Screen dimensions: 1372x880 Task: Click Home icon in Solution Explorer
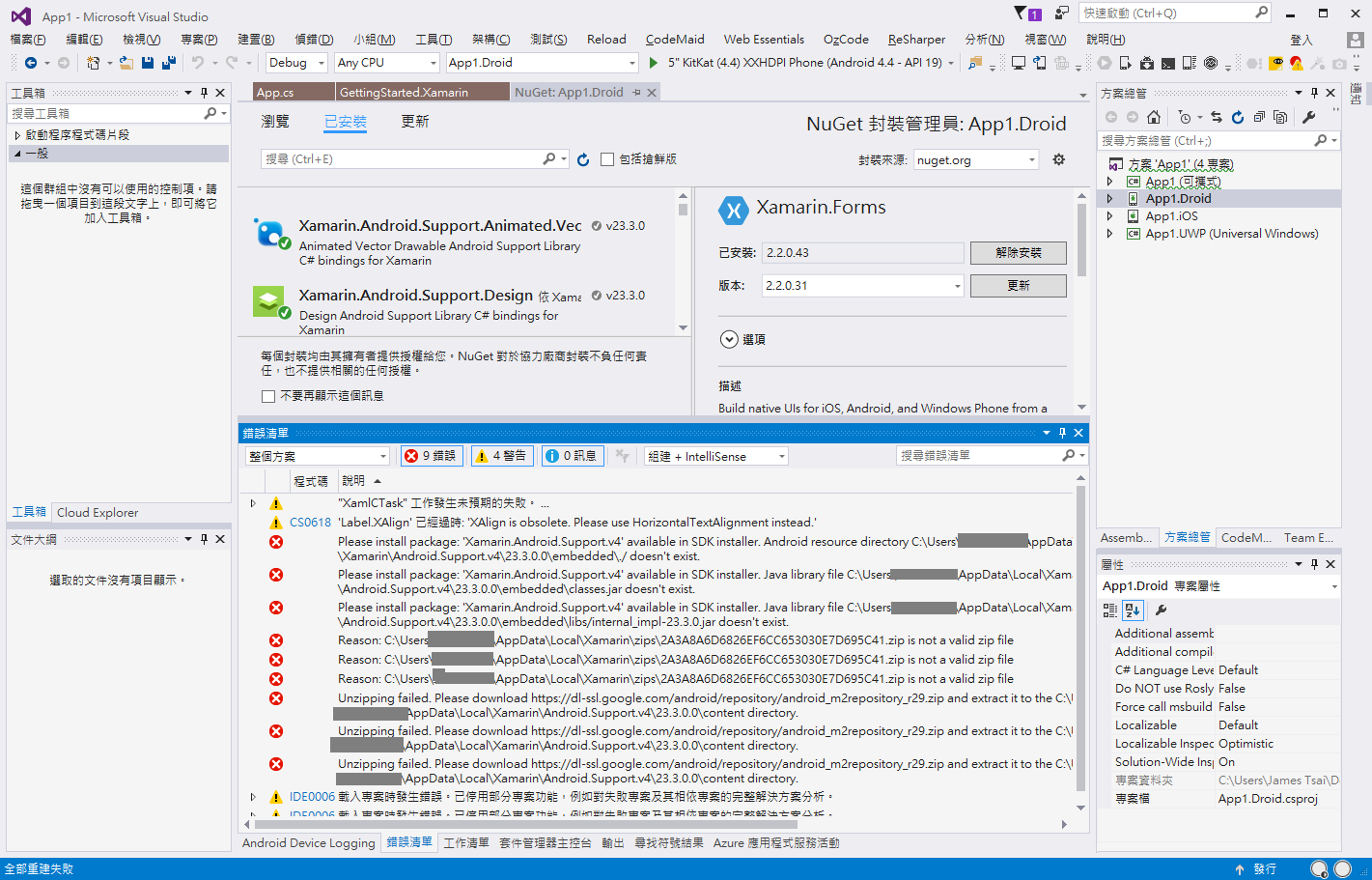click(x=1154, y=117)
